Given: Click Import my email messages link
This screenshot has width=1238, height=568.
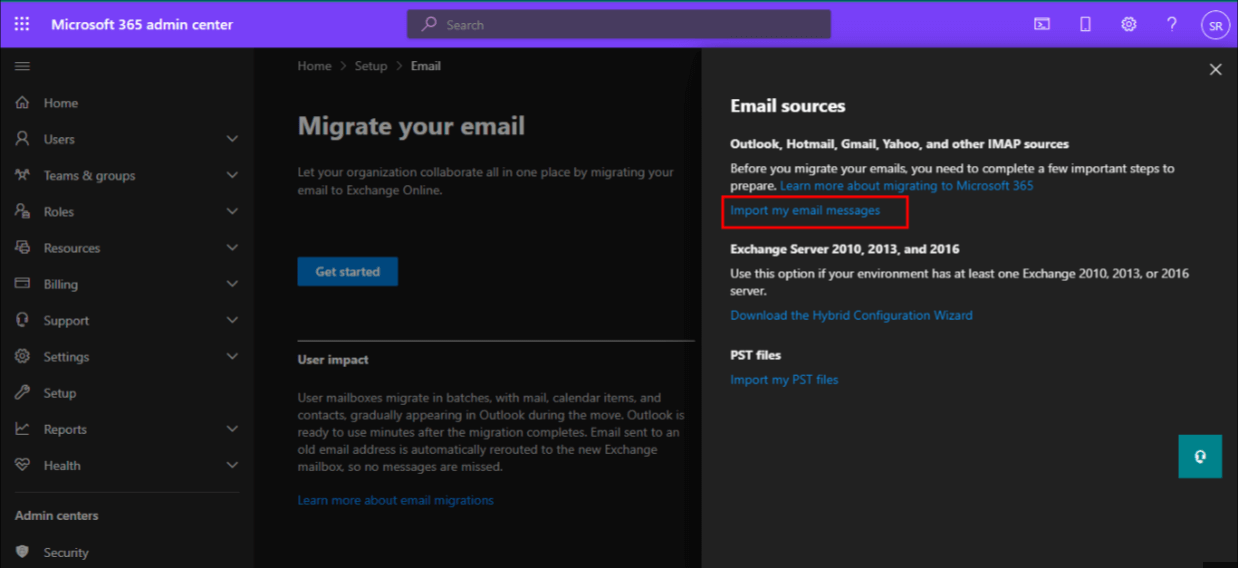Looking at the screenshot, I should click(805, 210).
